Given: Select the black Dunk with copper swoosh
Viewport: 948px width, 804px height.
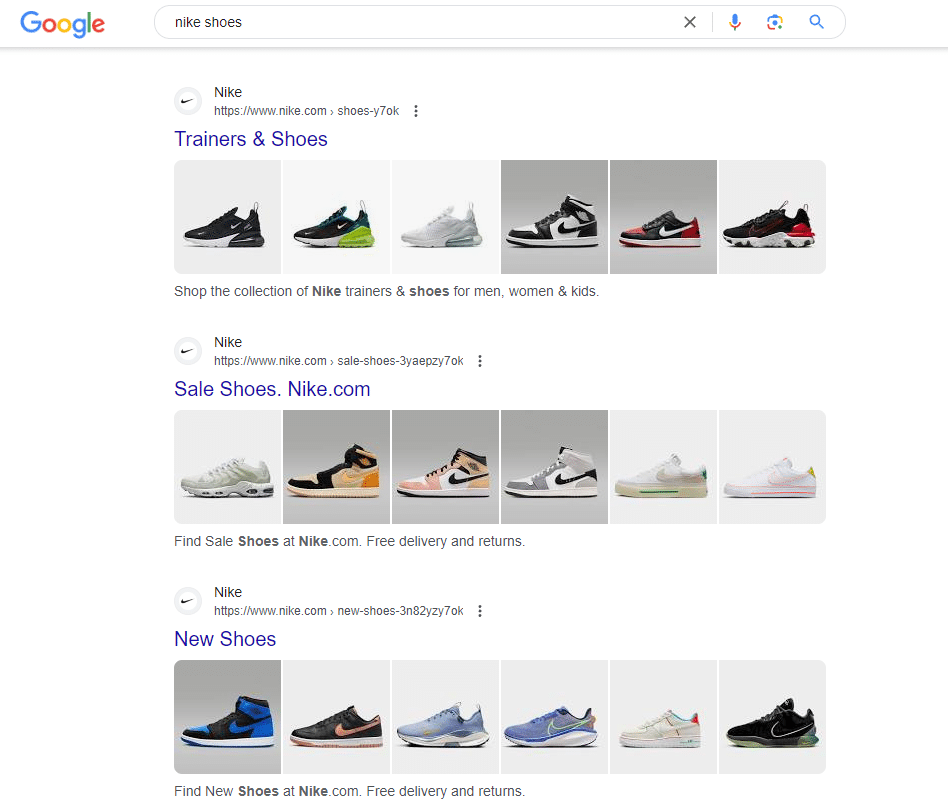Looking at the screenshot, I should coord(336,717).
